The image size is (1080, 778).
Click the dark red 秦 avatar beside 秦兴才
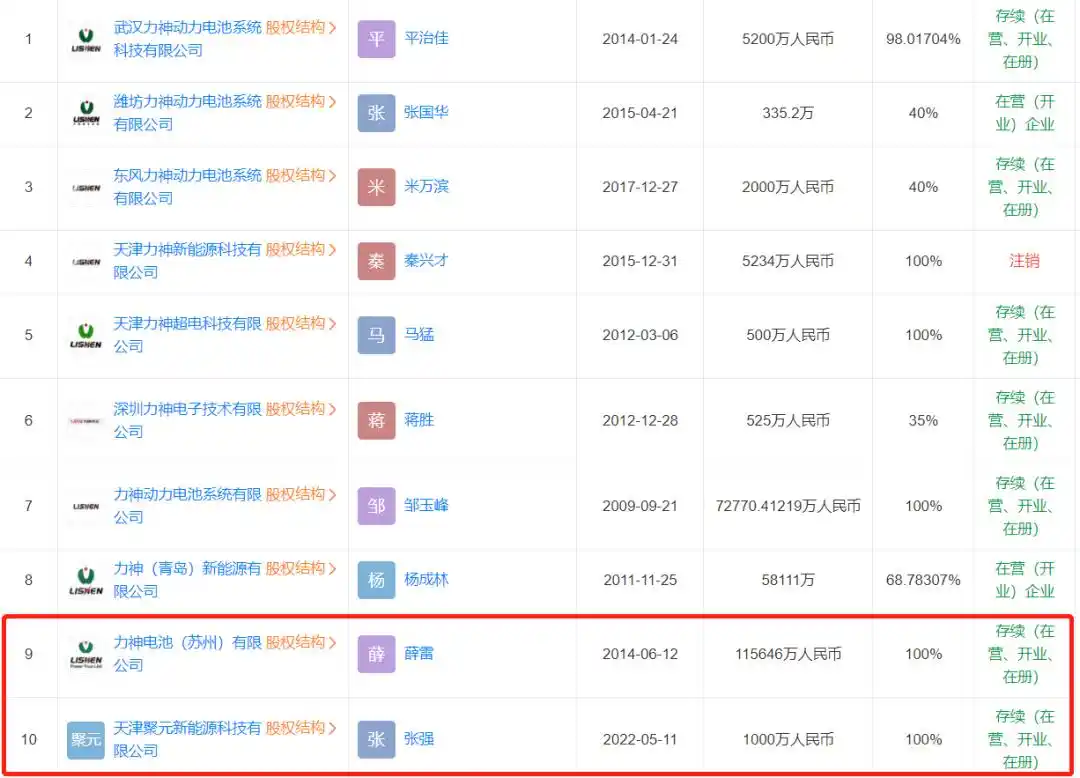(x=375, y=261)
